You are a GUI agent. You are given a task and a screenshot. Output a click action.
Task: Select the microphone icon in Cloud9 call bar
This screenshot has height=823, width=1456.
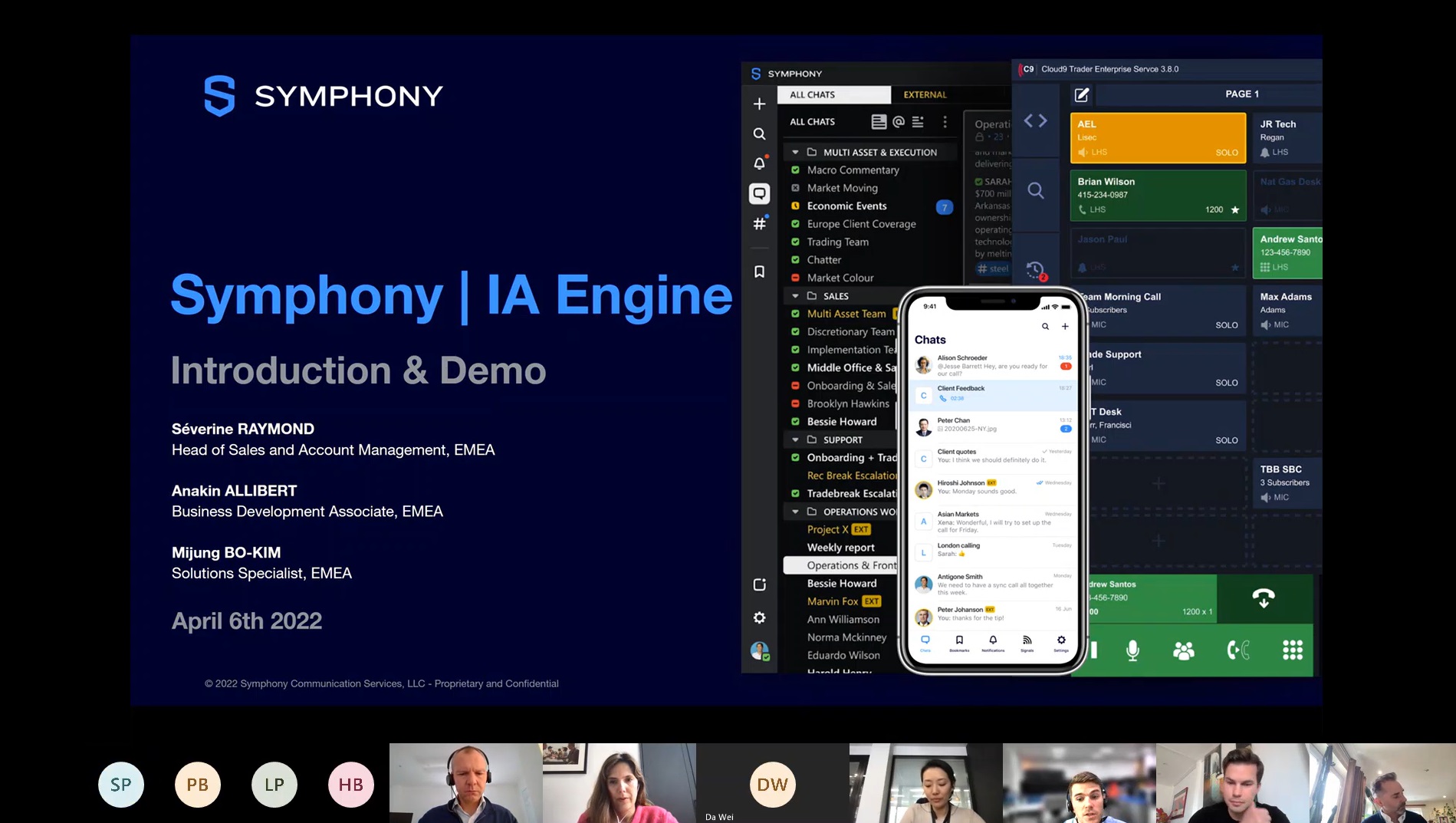coord(1132,650)
